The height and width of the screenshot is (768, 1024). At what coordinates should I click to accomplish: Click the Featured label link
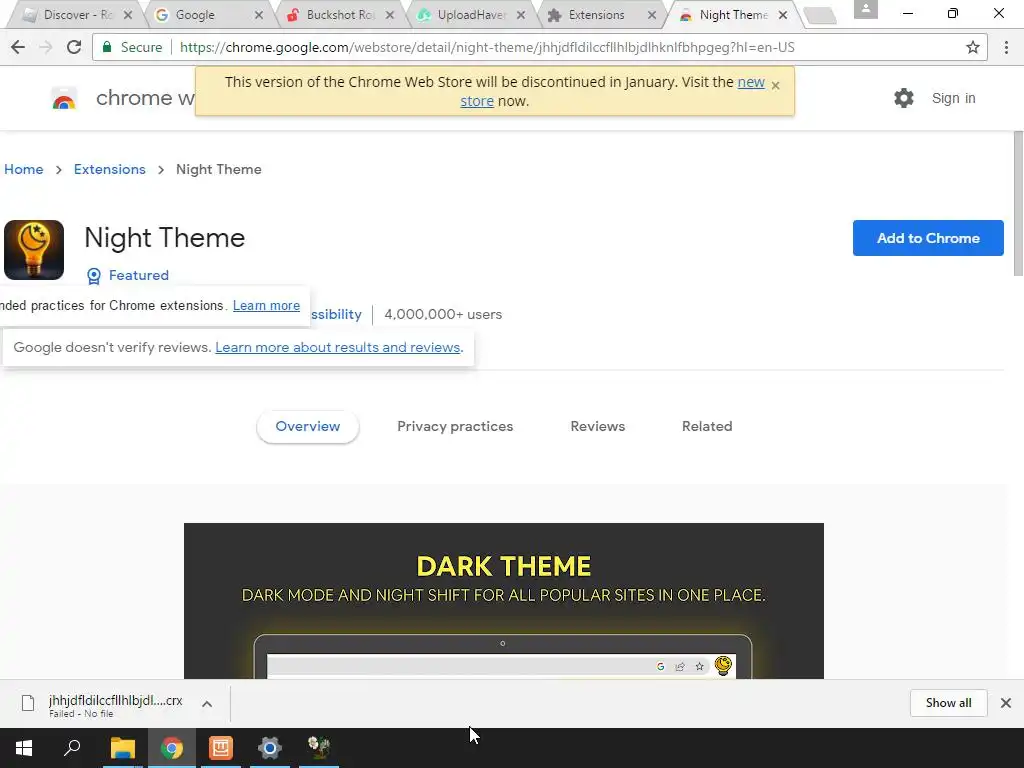138,276
